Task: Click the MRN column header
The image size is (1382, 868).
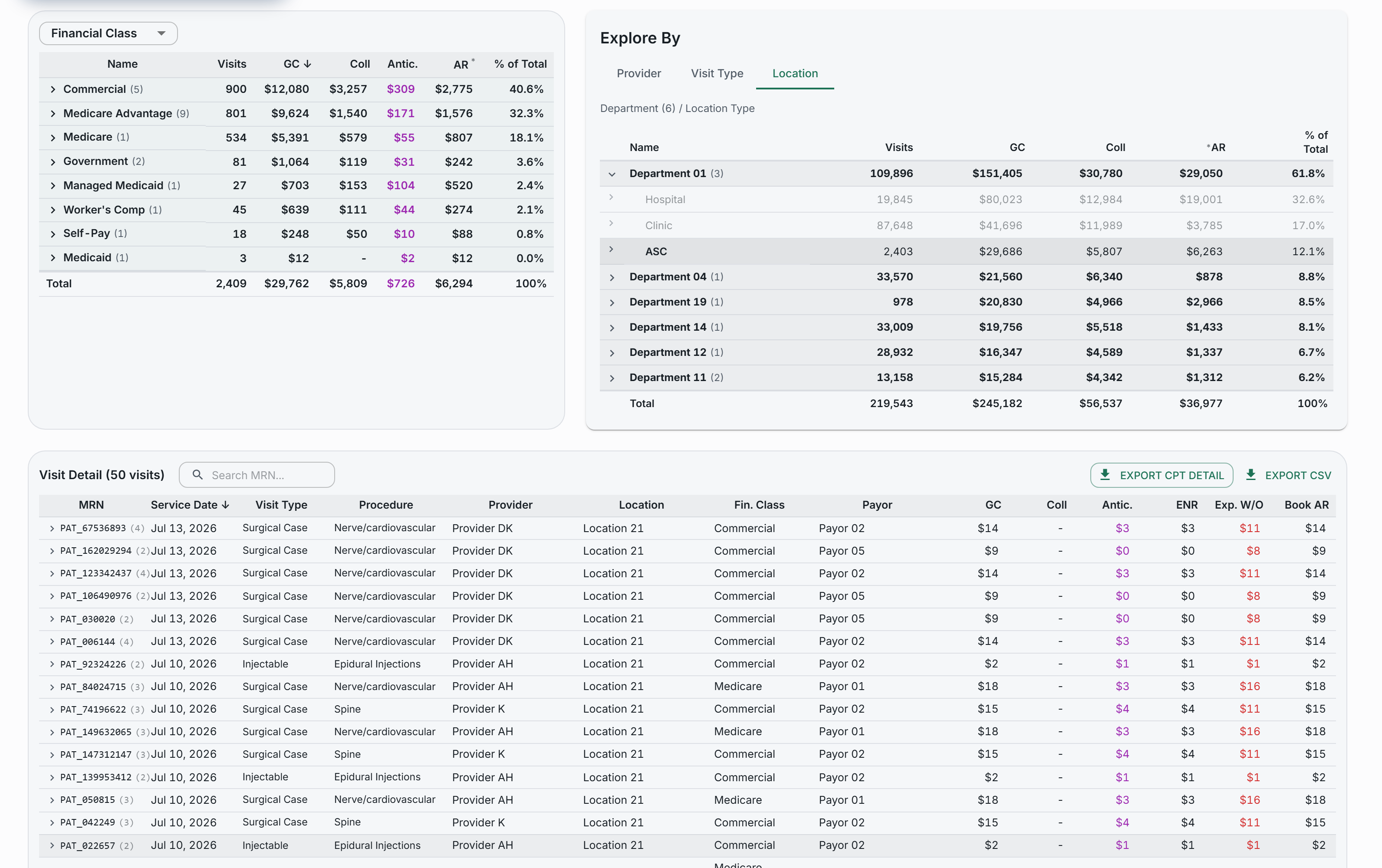Action: coord(91,505)
